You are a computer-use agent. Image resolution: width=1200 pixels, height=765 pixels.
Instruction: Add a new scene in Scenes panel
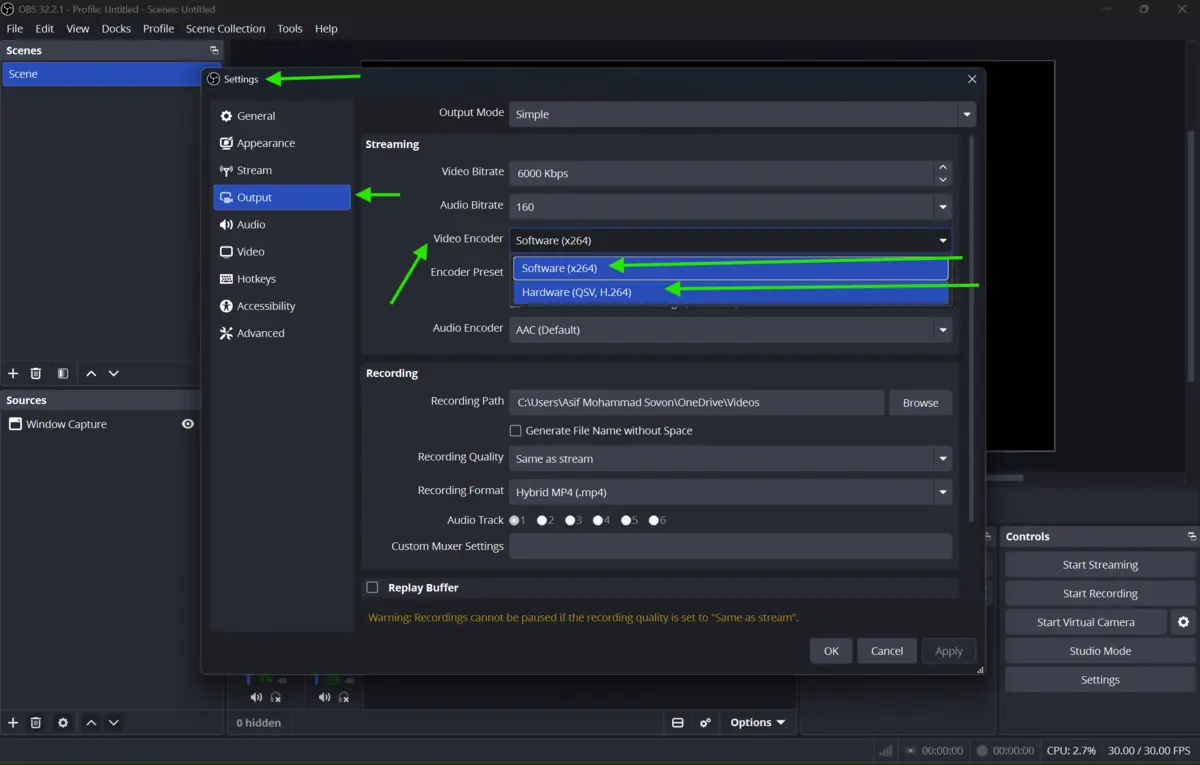(x=13, y=373)
